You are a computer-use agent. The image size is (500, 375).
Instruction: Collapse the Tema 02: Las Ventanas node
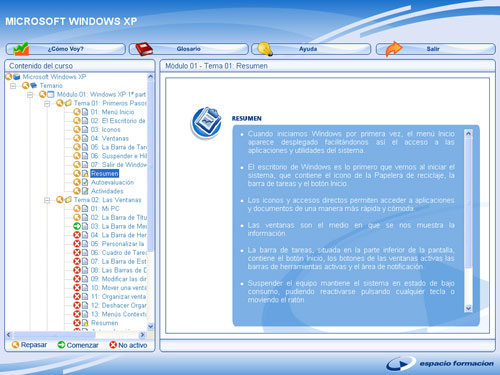(x=47, y=200)
